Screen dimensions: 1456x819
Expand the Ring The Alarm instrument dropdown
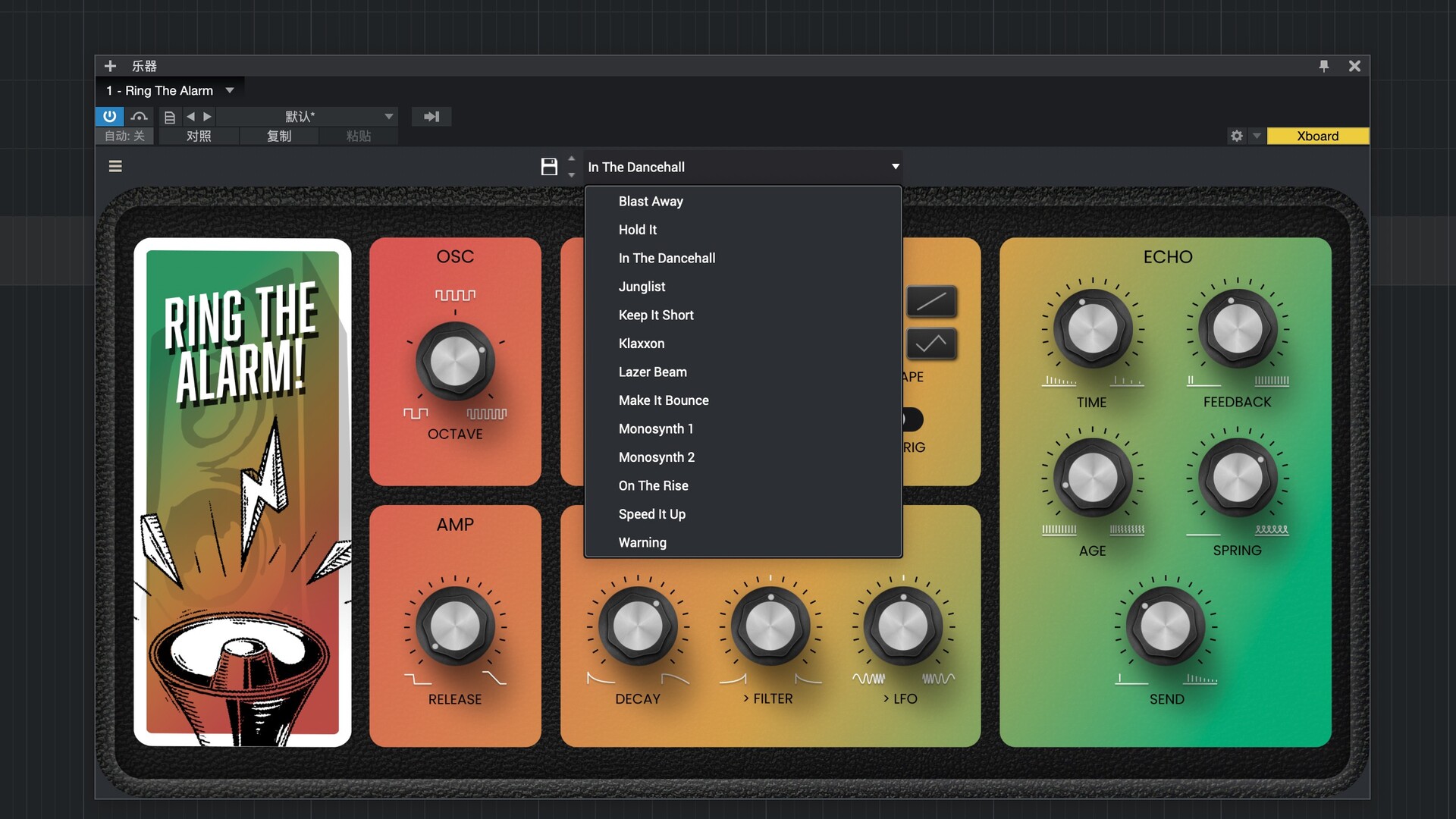click(230, 90)
